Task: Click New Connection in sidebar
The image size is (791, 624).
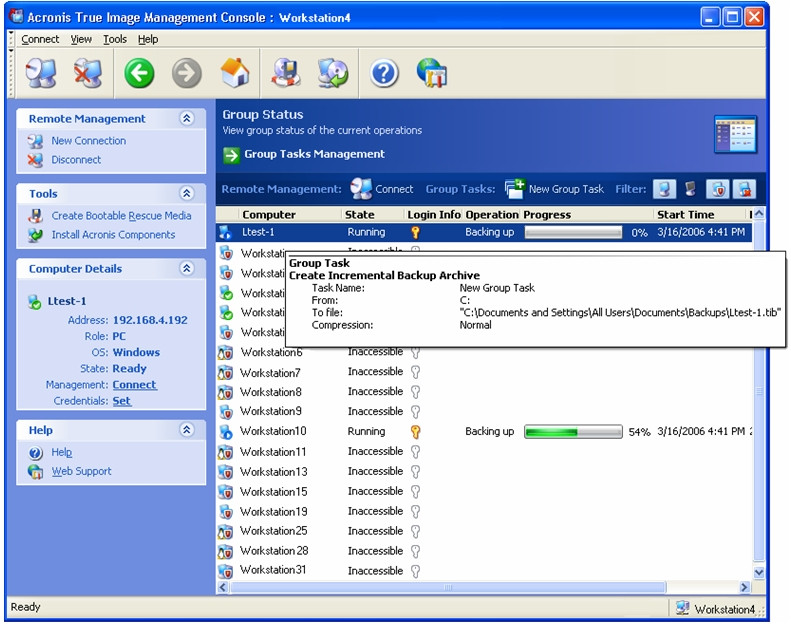Action: pos(88,141)
